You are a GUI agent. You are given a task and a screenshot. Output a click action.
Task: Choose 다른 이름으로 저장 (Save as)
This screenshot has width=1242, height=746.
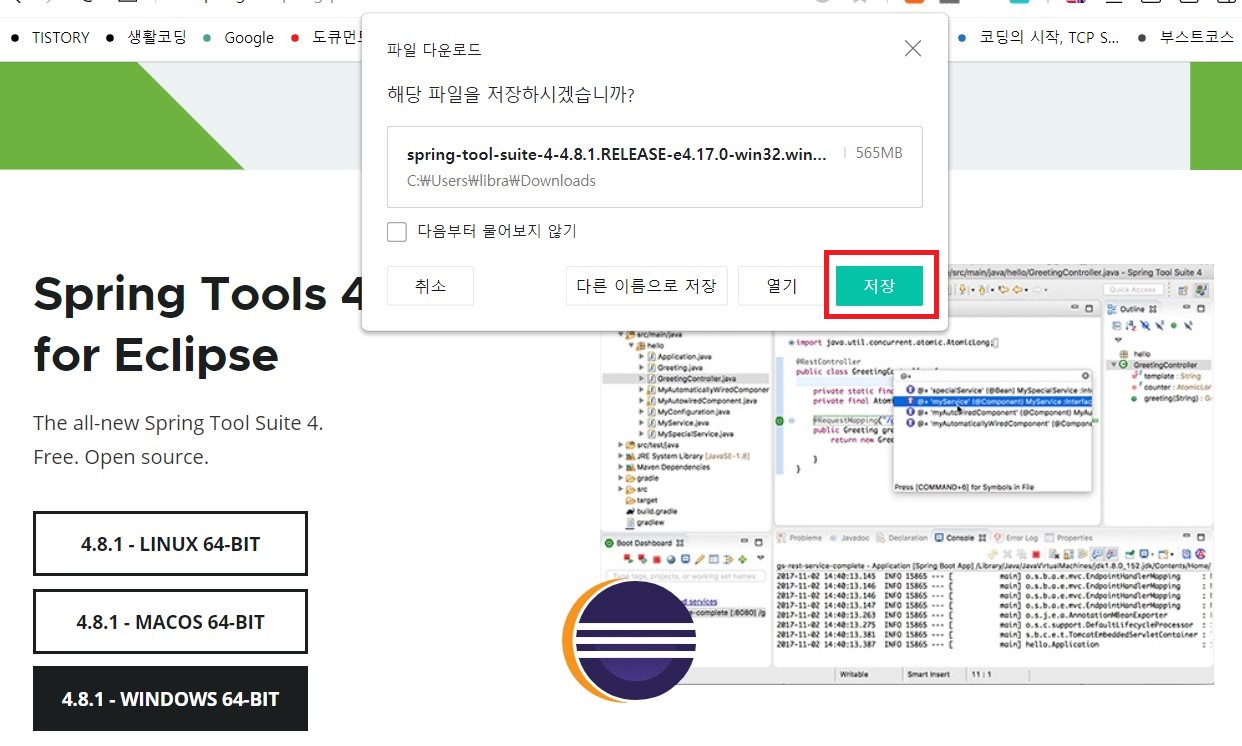tap(646, 286)
